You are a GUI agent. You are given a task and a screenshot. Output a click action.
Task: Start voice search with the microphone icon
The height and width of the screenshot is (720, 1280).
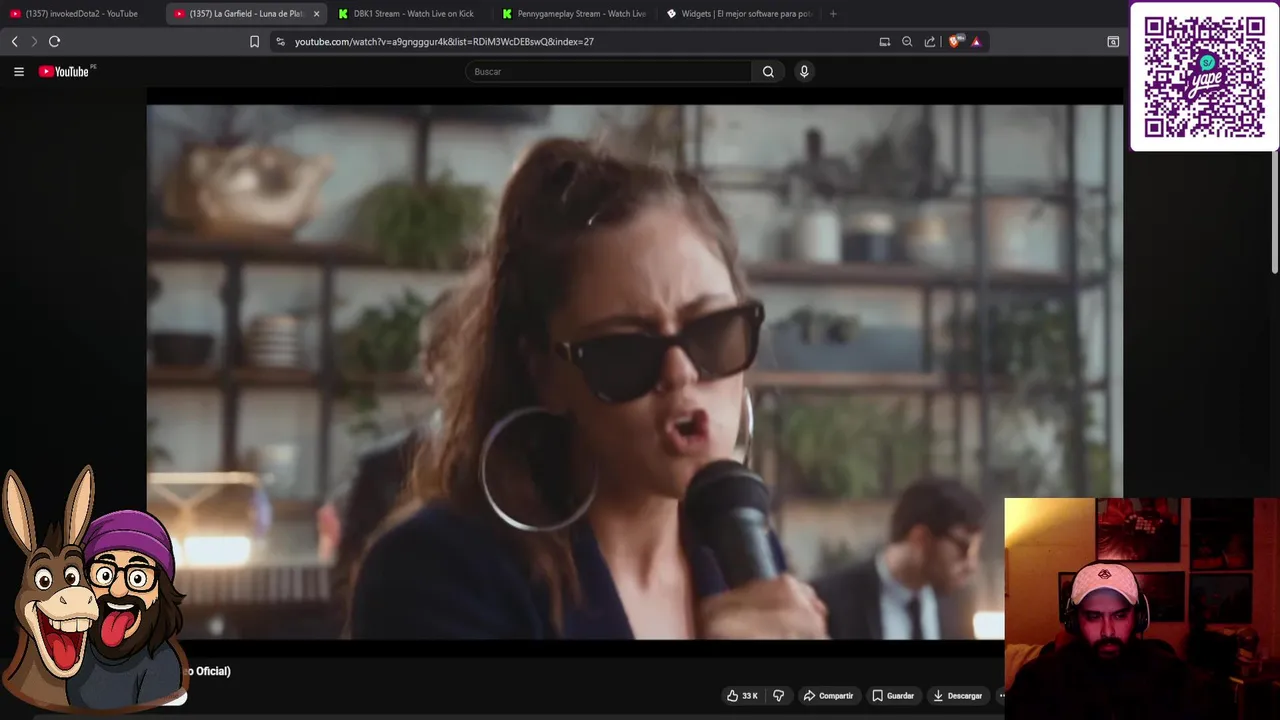click(x=804, y=71)
